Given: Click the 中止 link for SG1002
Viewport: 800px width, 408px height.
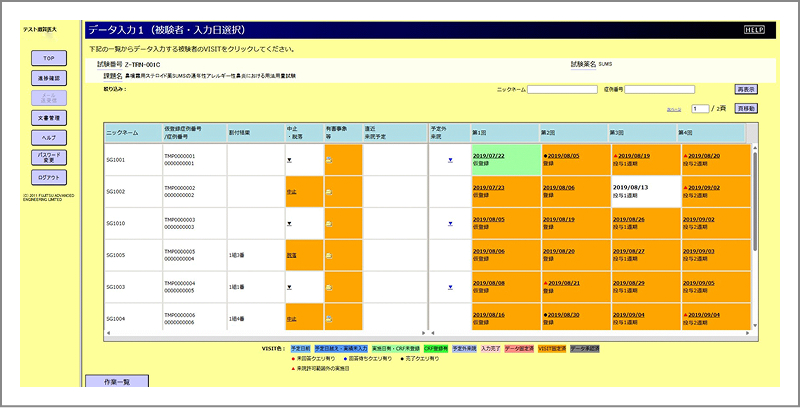Looking at the screenshot, I should coord(292,191).
